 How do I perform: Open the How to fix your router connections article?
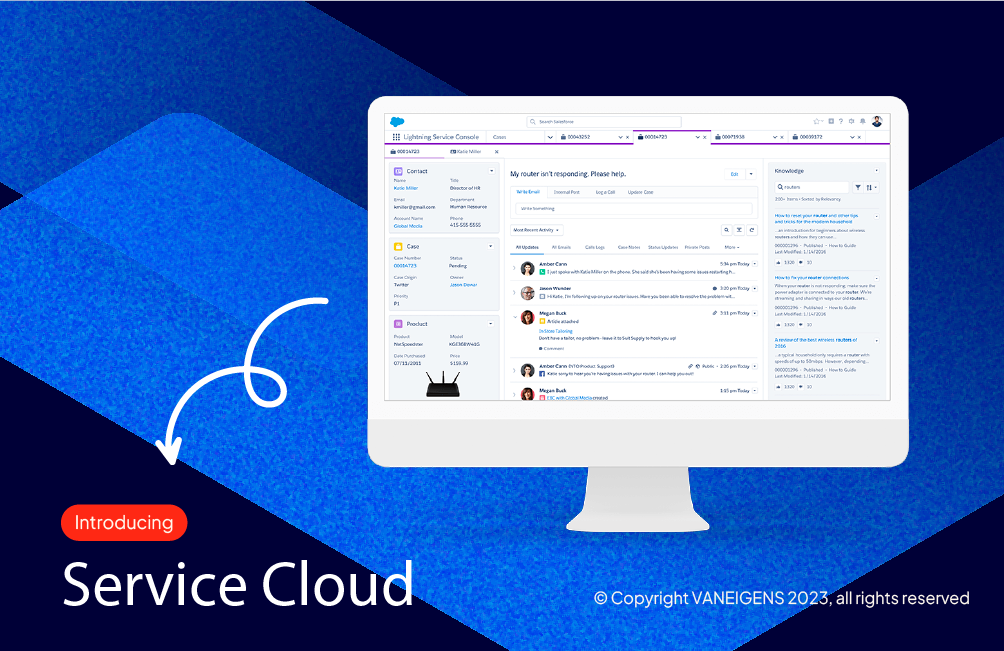pyautogui.click(x=812, y=278)
